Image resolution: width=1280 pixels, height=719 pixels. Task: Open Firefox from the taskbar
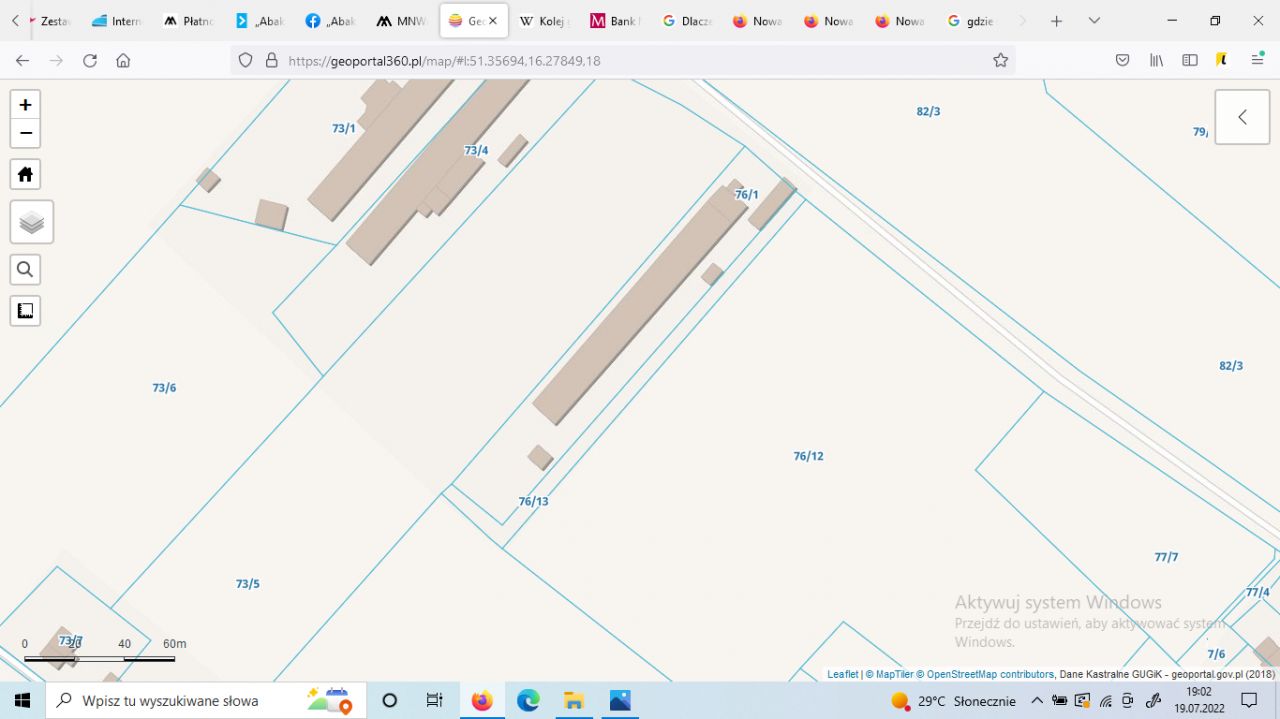tap(482, 701)
